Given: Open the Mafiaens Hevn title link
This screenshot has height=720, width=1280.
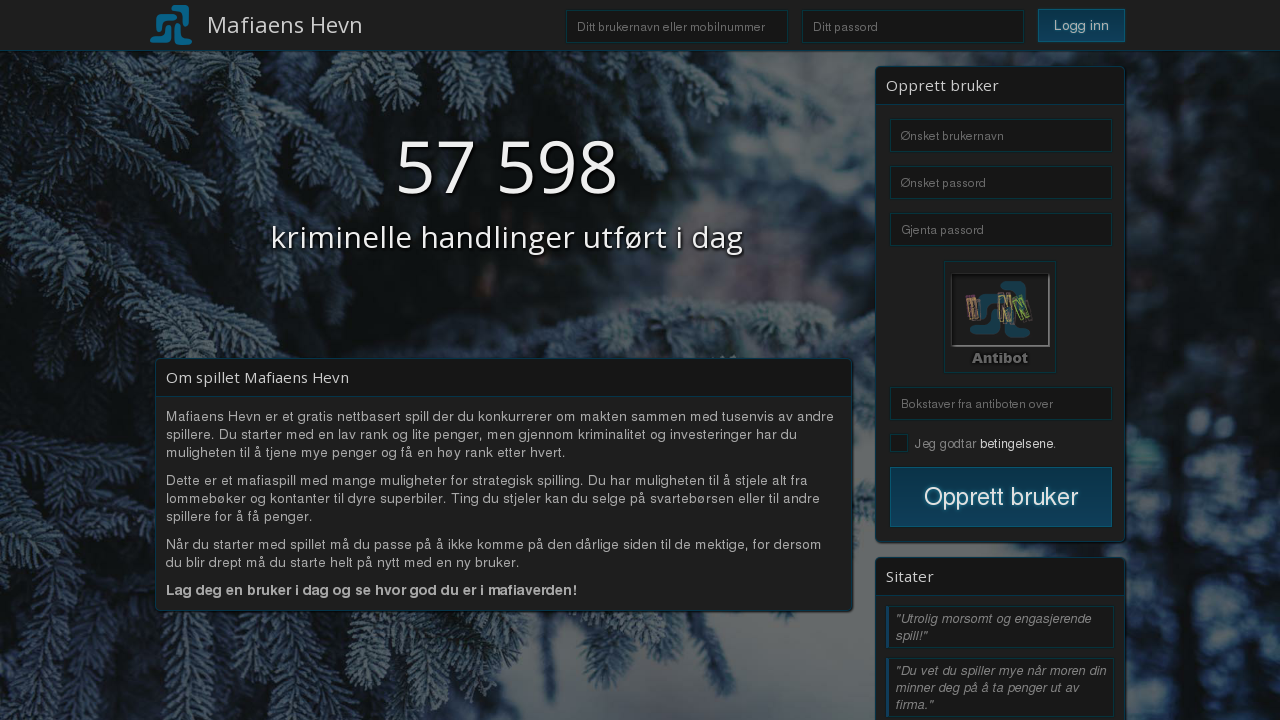Looking at the screenshot, I should point(284,25).
